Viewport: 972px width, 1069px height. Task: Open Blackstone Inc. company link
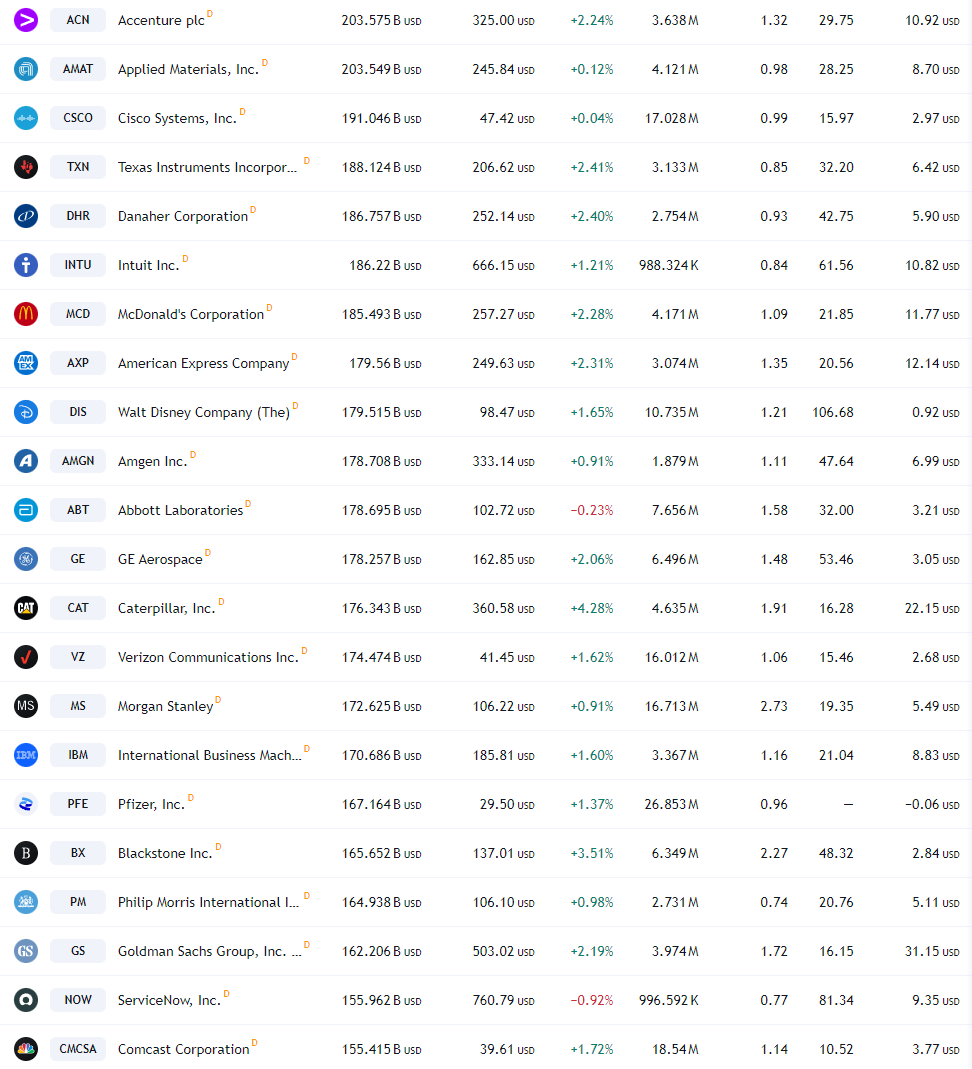[165, 854]
